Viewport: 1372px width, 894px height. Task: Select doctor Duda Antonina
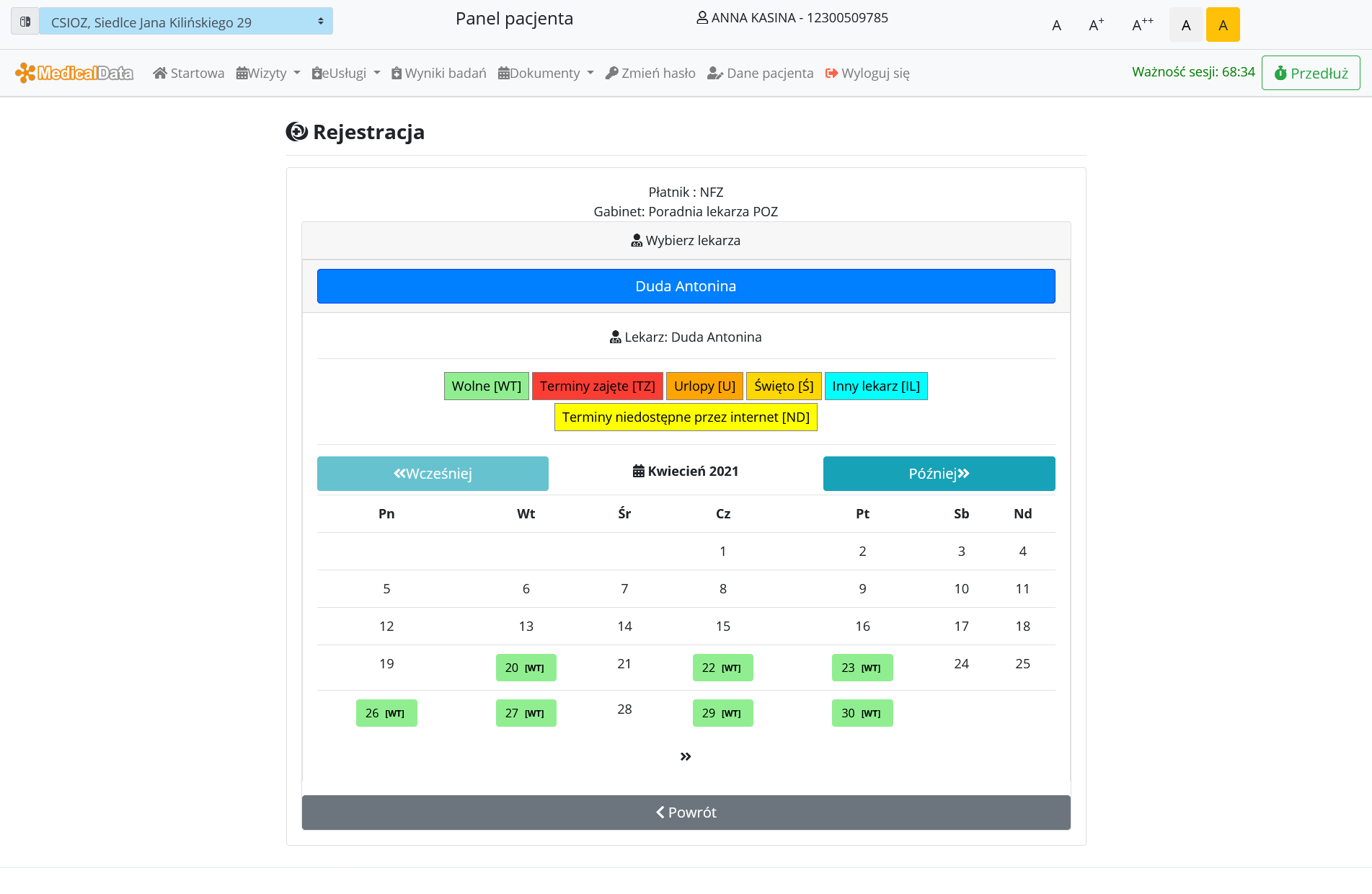pos(686,286)
